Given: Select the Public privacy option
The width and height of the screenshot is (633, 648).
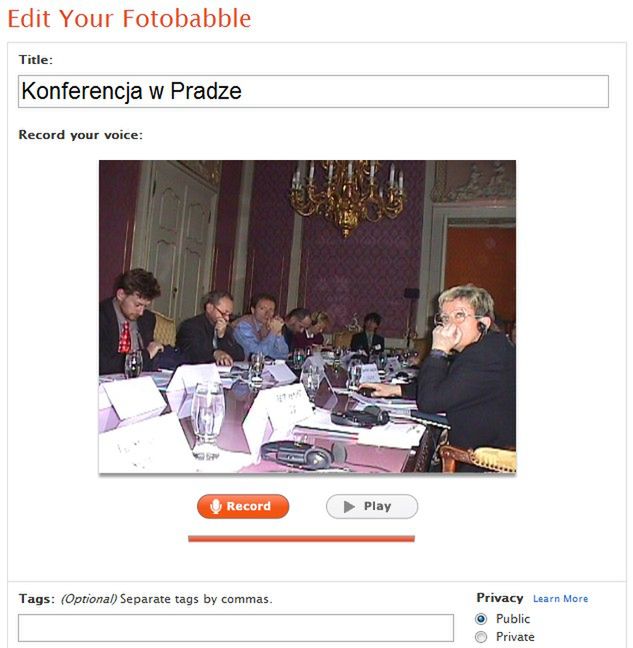Looking at the screenshot, I should click(481, 619).
